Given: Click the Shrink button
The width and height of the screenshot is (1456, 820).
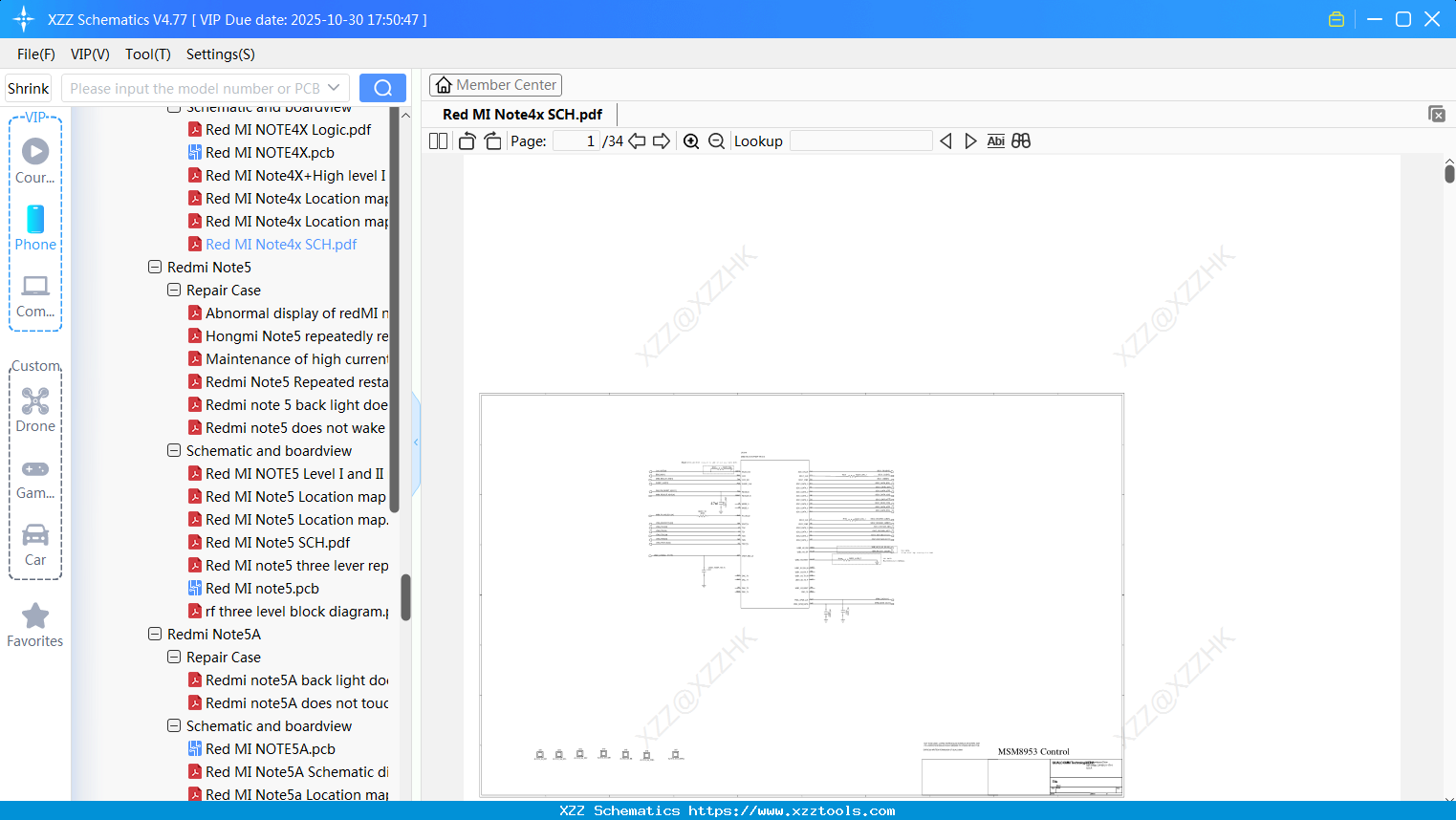Looking at the screenshot, I should pos(29,88).
